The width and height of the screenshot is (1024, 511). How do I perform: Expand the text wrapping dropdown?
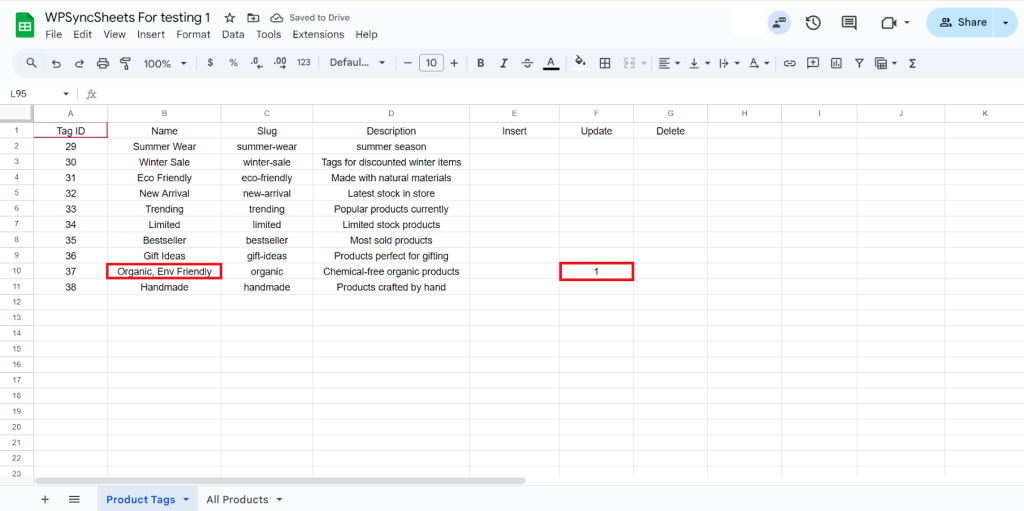tap(737, 63)
